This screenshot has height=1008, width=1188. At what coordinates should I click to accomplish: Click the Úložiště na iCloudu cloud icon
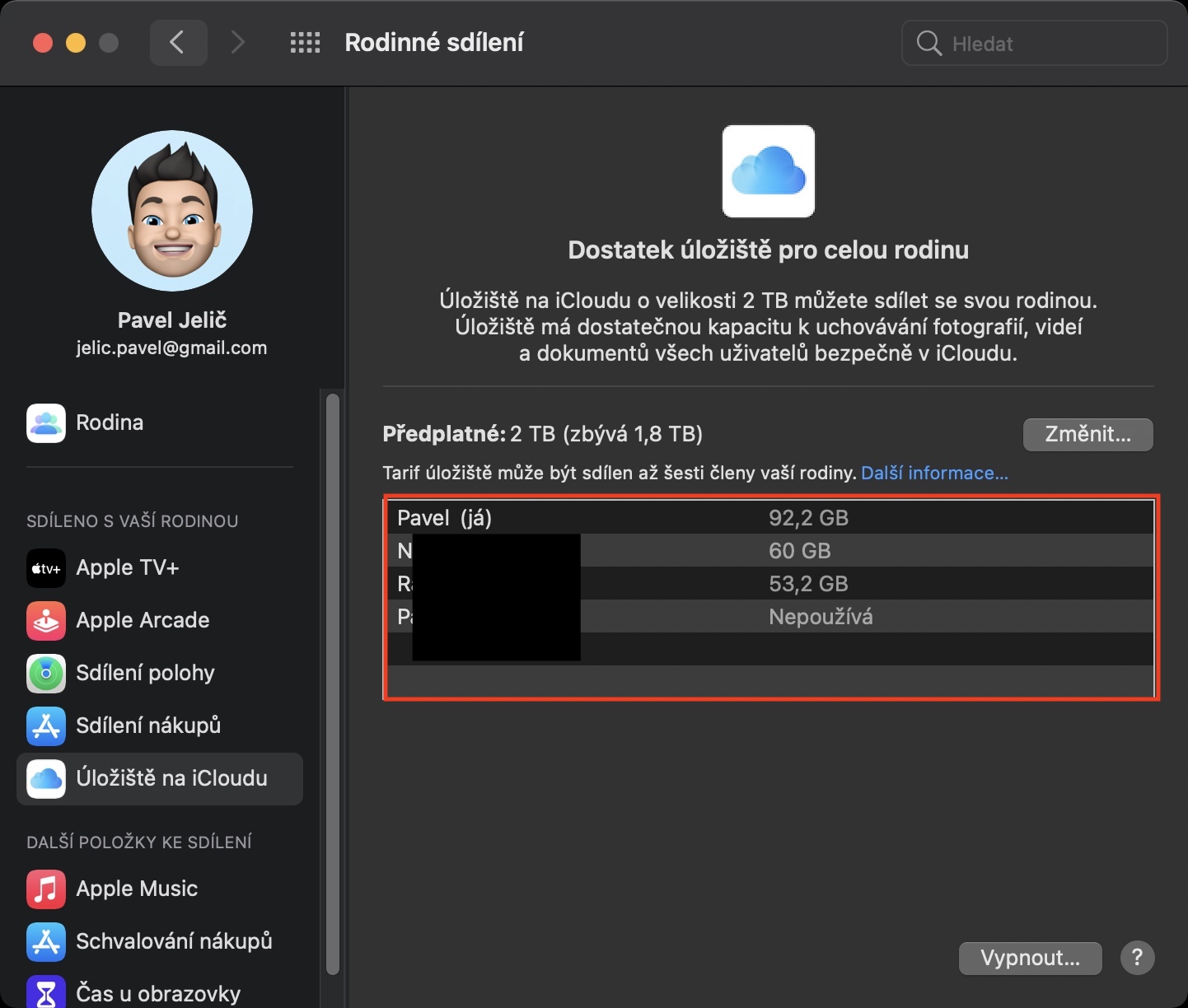(46, 779)
